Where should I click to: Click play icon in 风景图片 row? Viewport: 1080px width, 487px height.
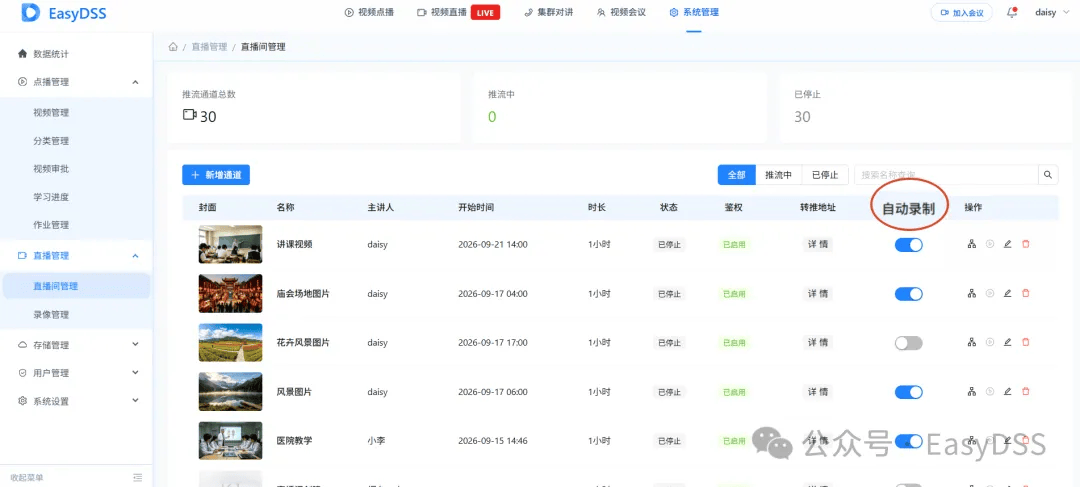pos(990,392)
